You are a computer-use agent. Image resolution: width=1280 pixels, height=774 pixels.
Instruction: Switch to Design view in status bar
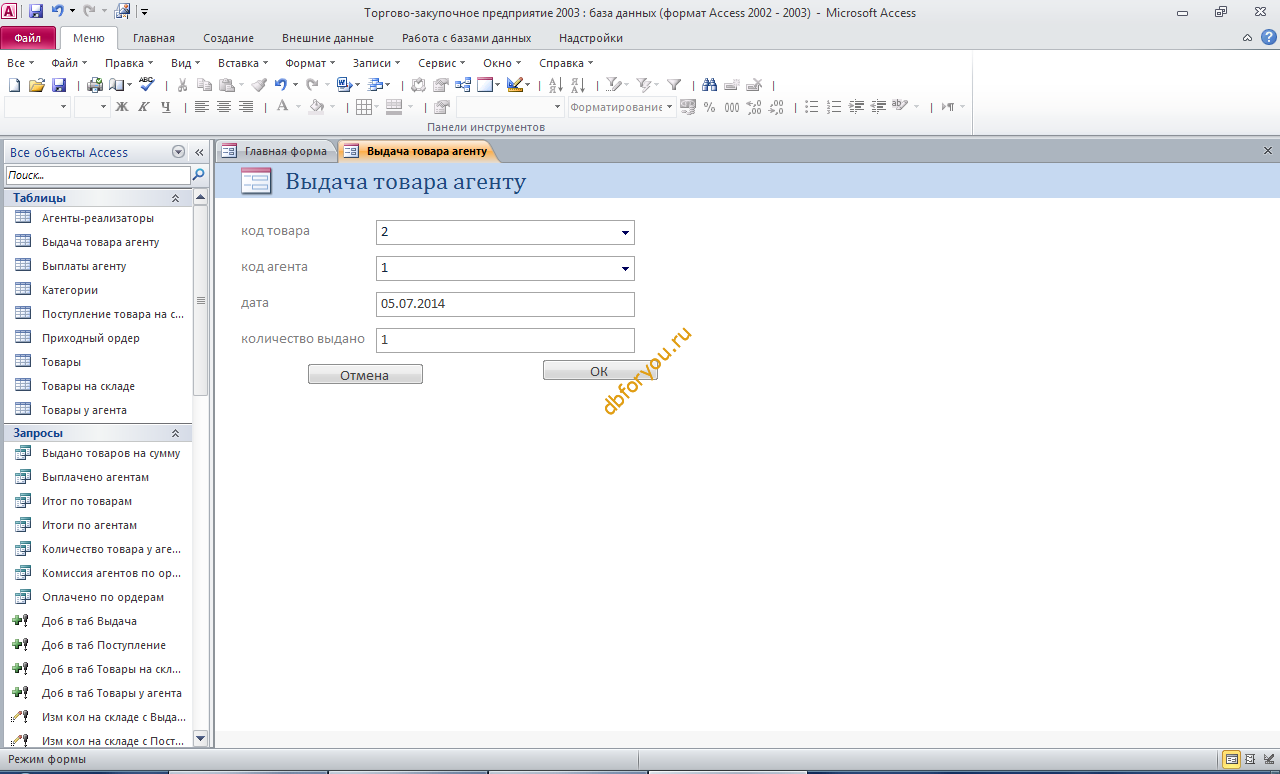point(1267,759)
